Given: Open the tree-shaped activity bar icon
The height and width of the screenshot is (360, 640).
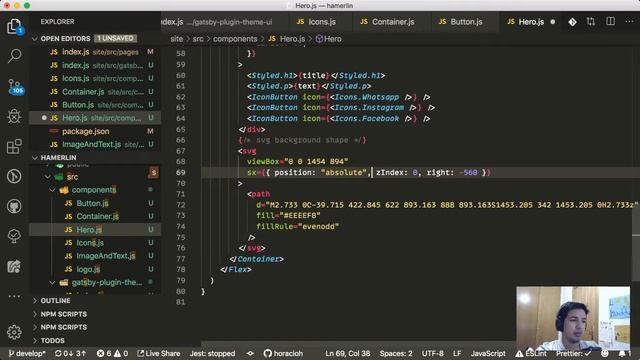Looking at the screenshot, I should pos(14,236).
